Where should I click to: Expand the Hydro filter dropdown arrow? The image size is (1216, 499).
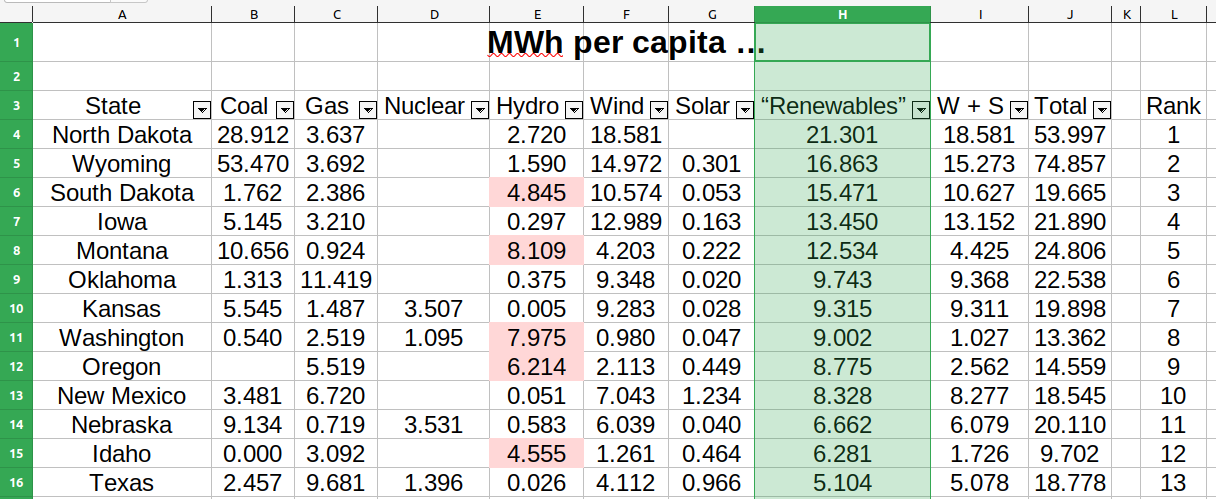click(x=574, y=109)
